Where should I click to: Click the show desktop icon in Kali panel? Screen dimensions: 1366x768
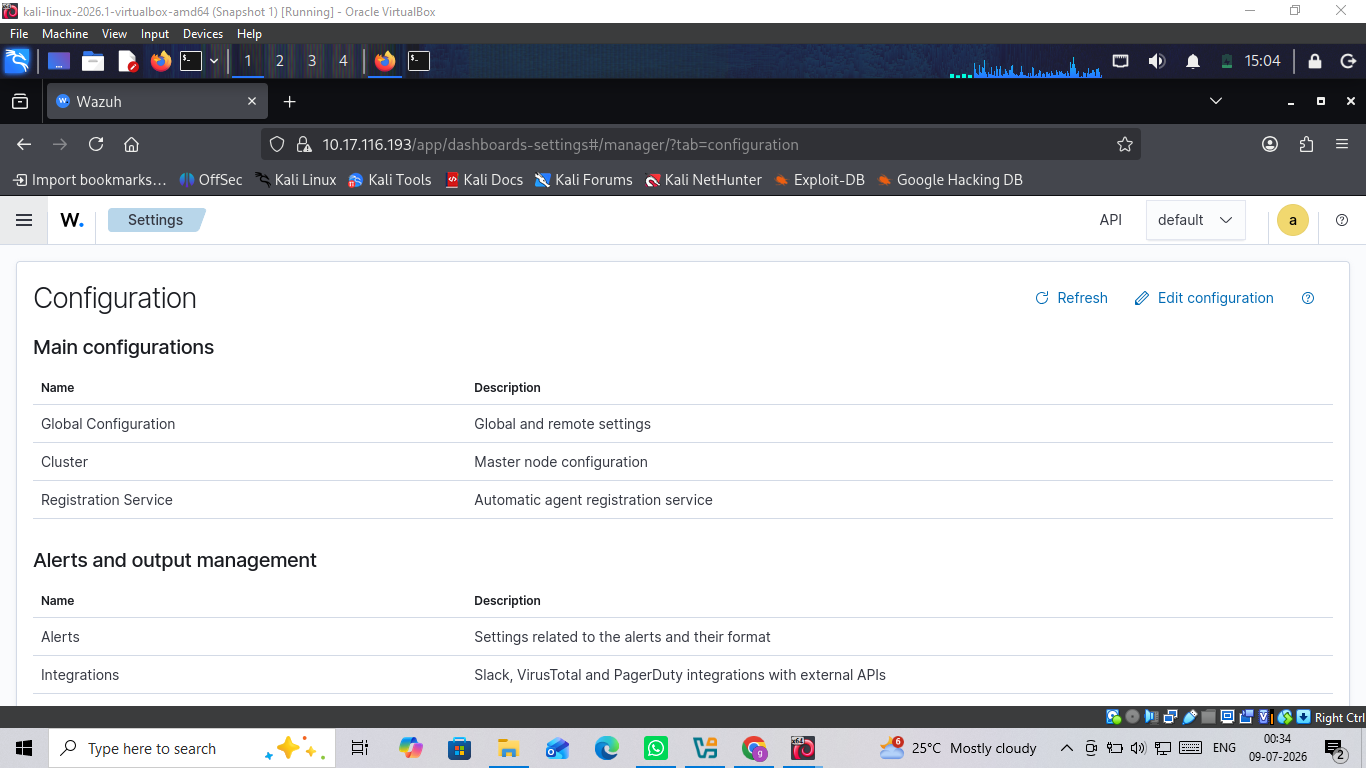58,61
